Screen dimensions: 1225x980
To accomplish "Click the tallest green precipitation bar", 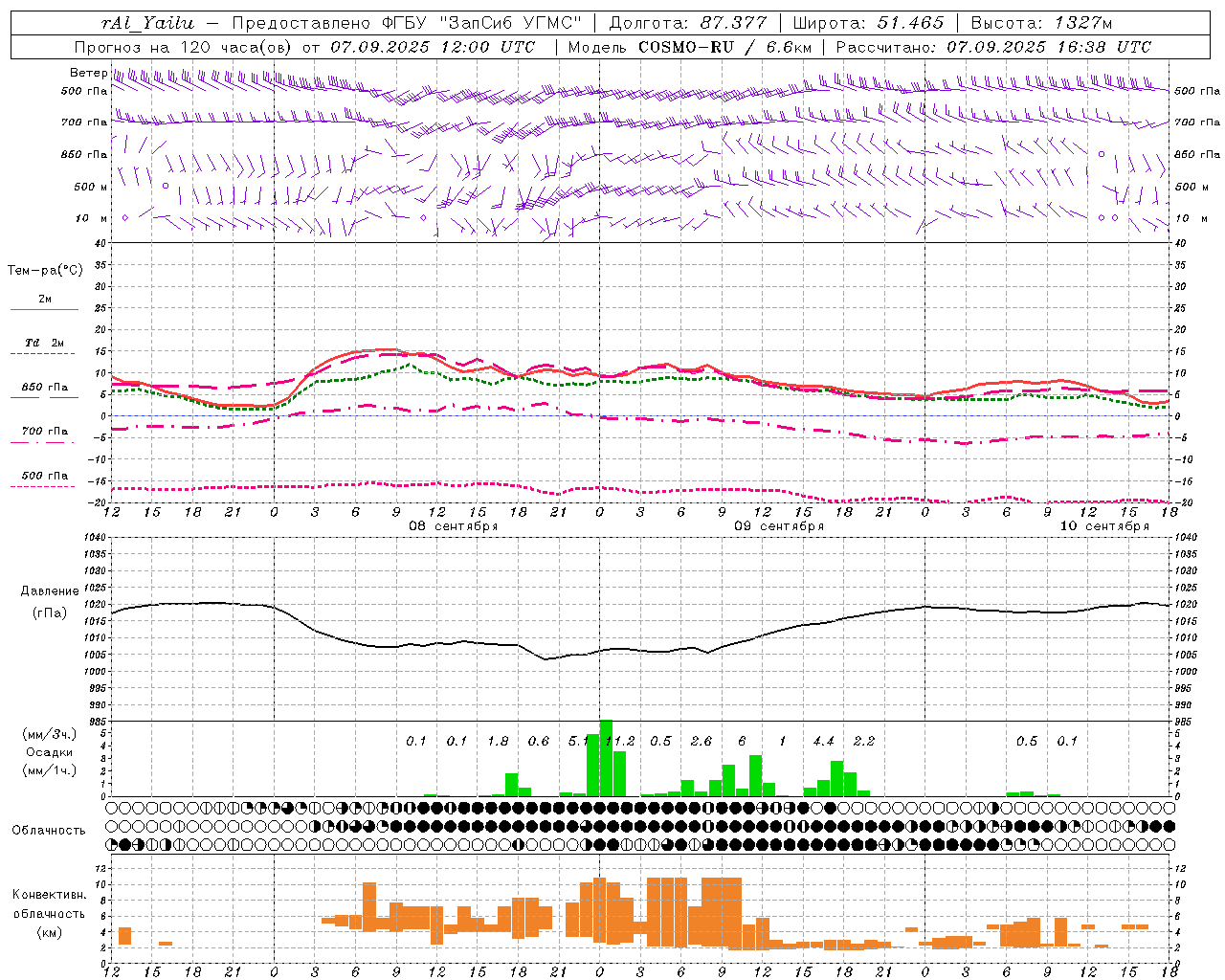I will [606, 758].
